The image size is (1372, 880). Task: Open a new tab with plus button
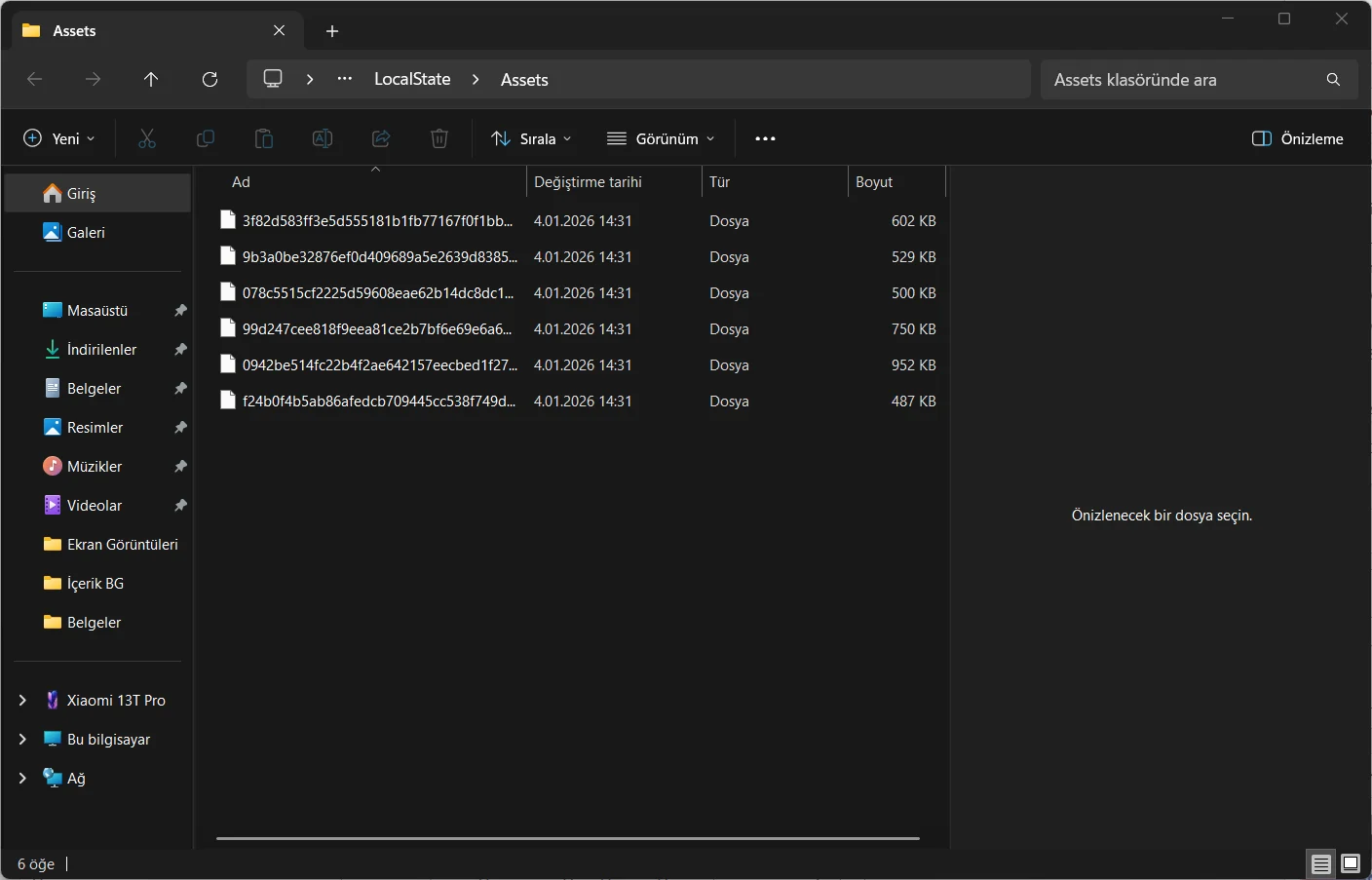pos(332,31)
